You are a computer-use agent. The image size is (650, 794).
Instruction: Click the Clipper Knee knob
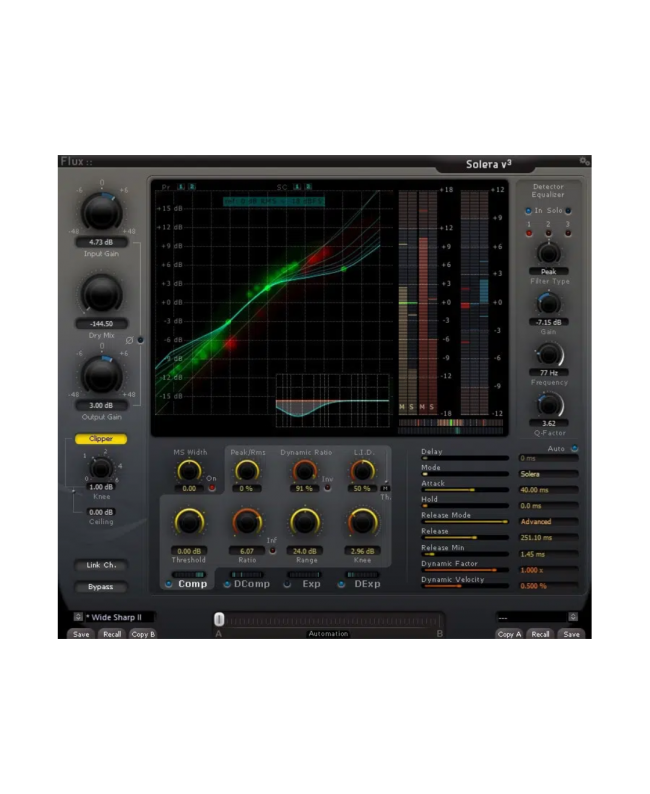(x=101, y=469)
